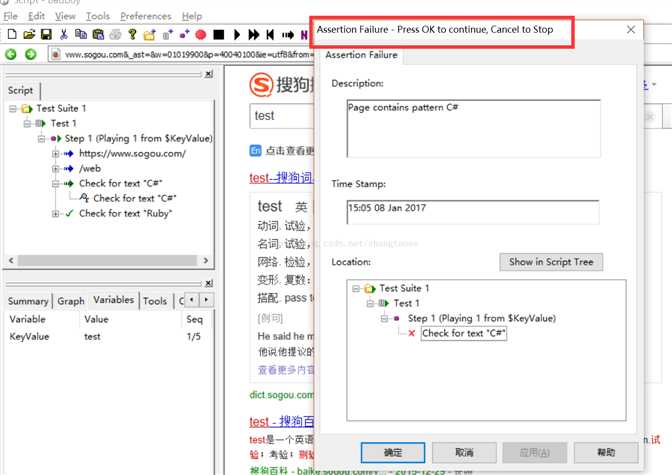Select the KeyValue variable row
This screenshot has height=475, width=672.
click(x=107, y=337)
